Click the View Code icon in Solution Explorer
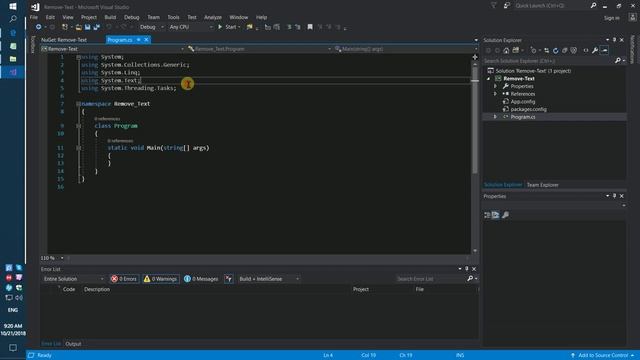 click(x=586, y=50)
